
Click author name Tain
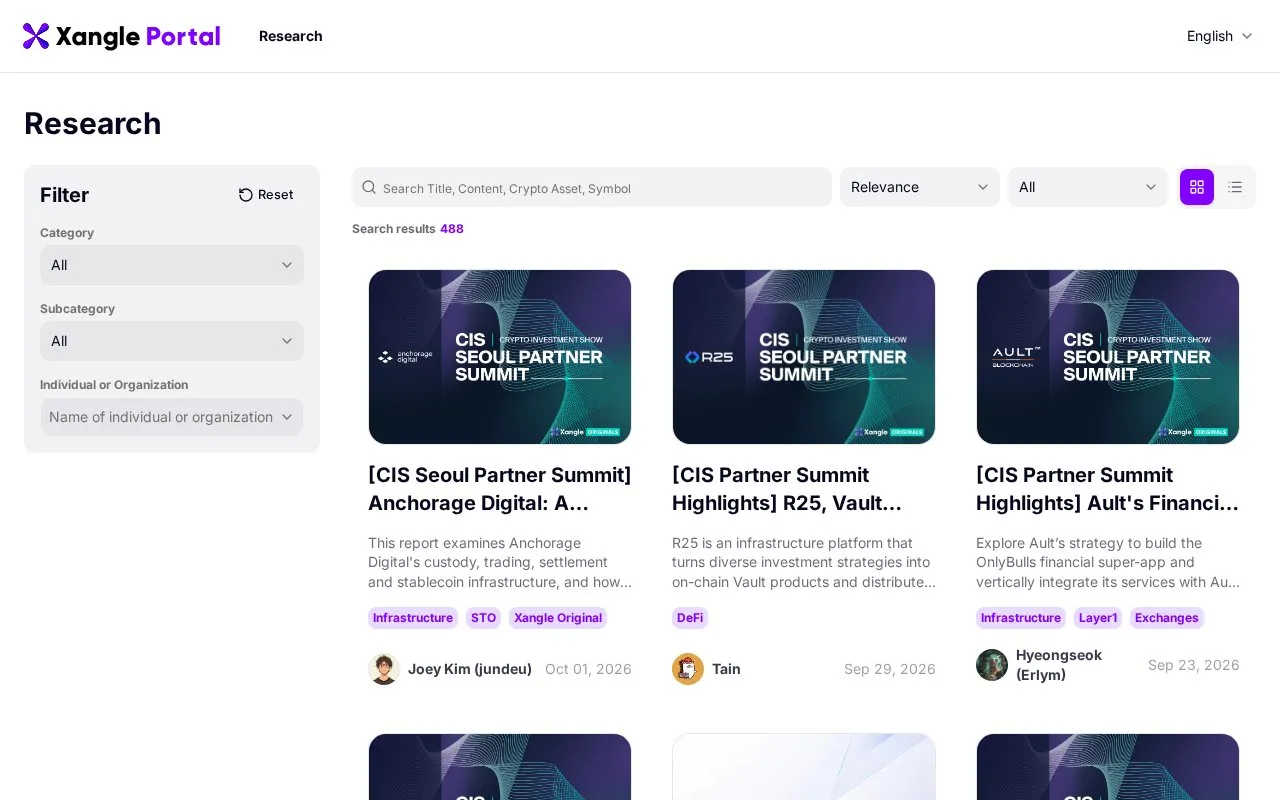pyautogui.click(x=726, y=669)
